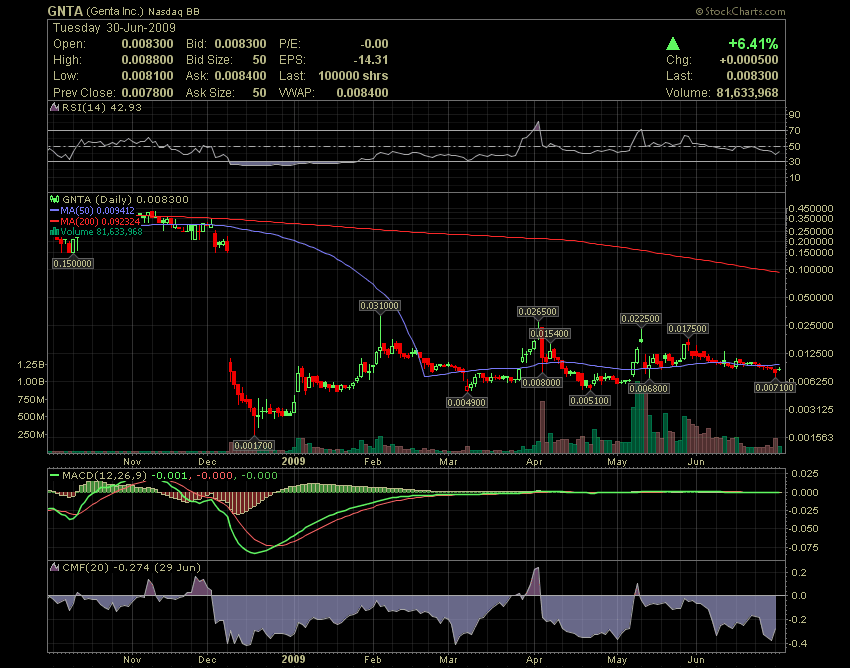Click the MA(200) 0.092324 legend text
The image size is (850, 668).
point(100,221)
